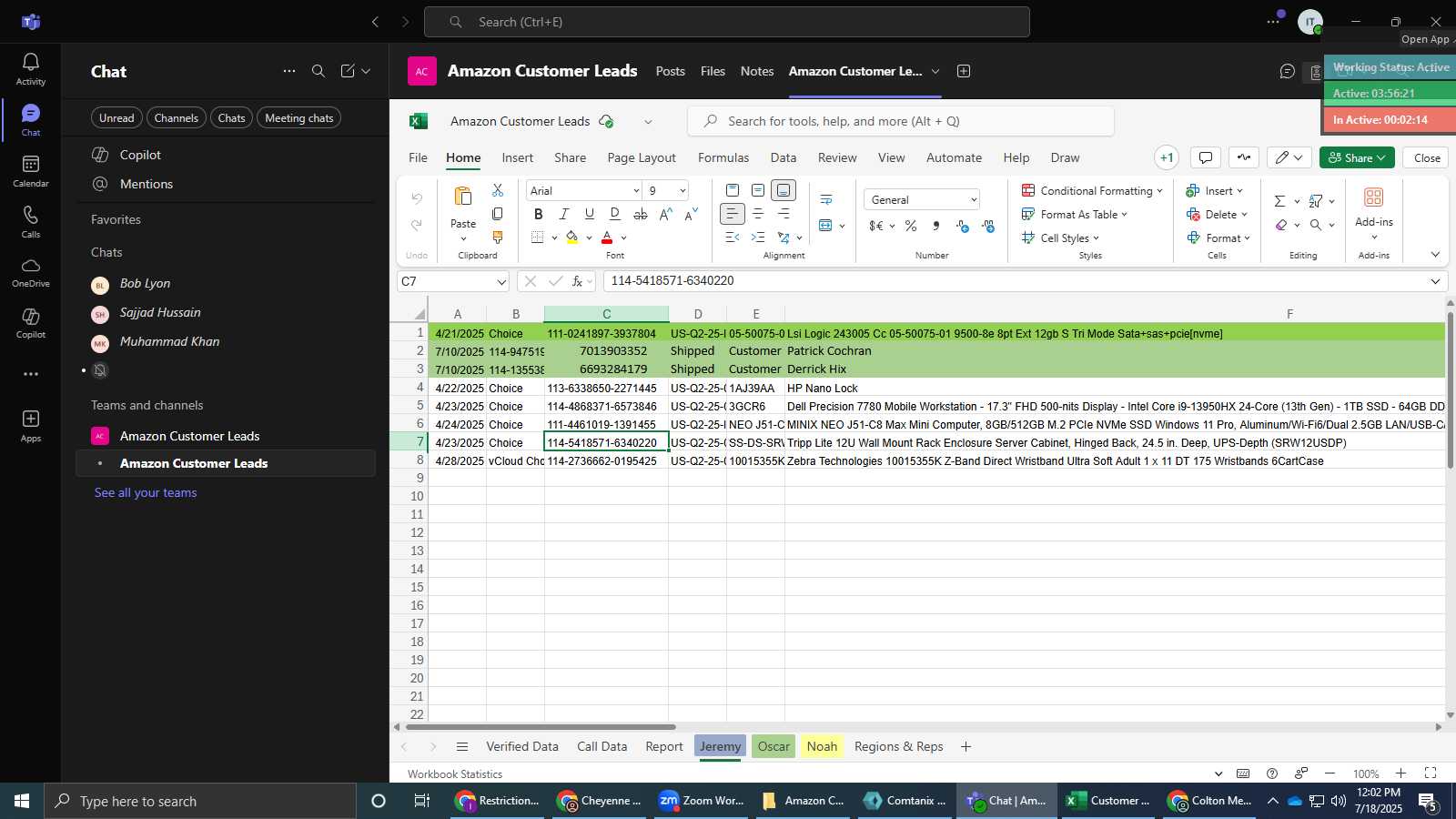Toggle Strikethrough formatting

tap(641, 214)
